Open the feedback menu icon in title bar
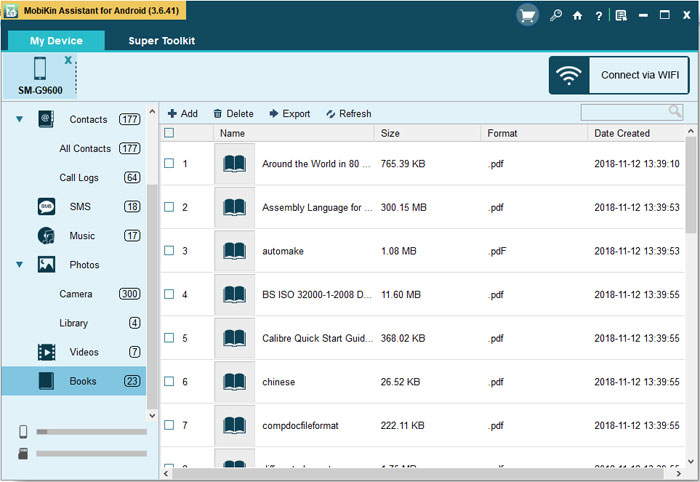This screenshot has height=482, width=700. [x=621, y=16]
